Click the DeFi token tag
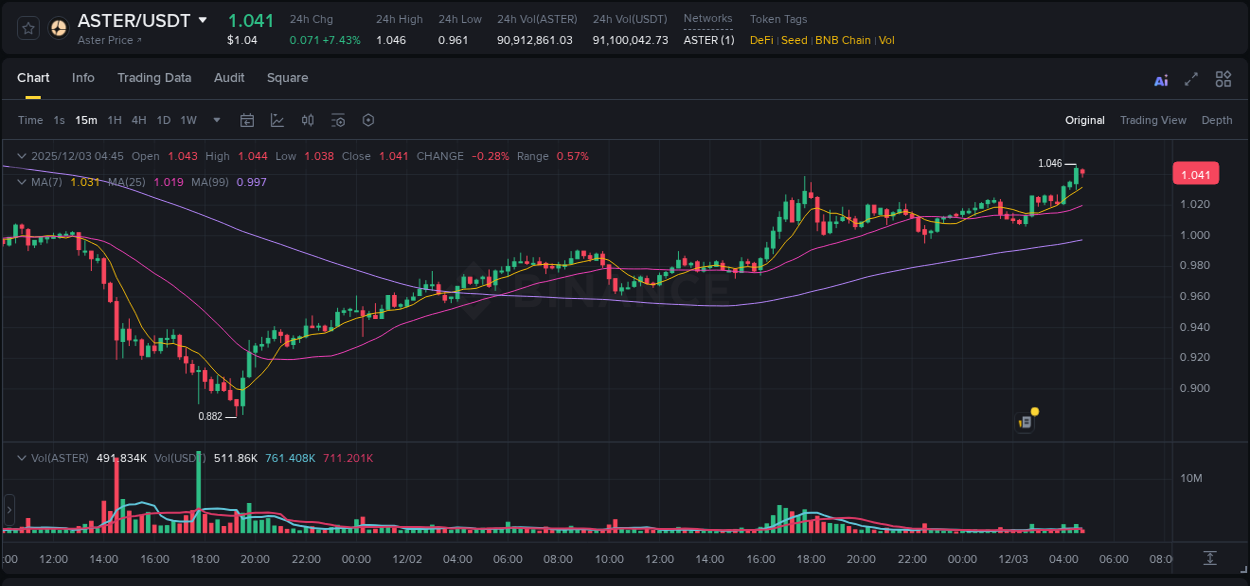 [762, 40]
